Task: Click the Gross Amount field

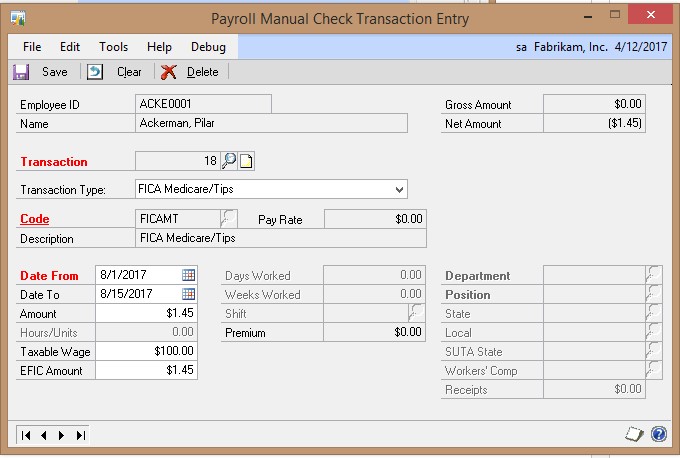Action: tap(594, 104)
